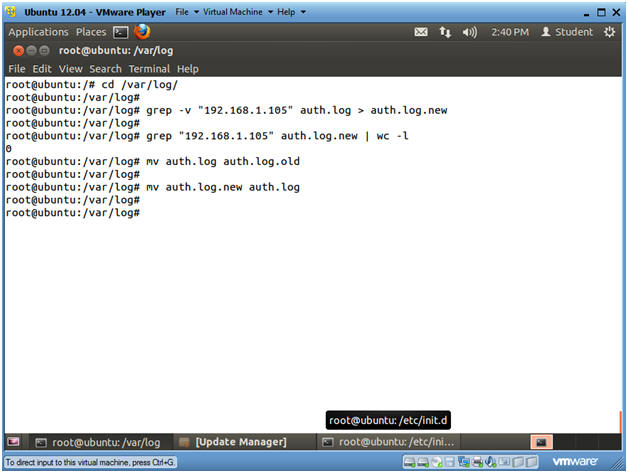The height and width of the screenshot is (473, 628).
Task: Open the Places menu
Action: [91, 32]
